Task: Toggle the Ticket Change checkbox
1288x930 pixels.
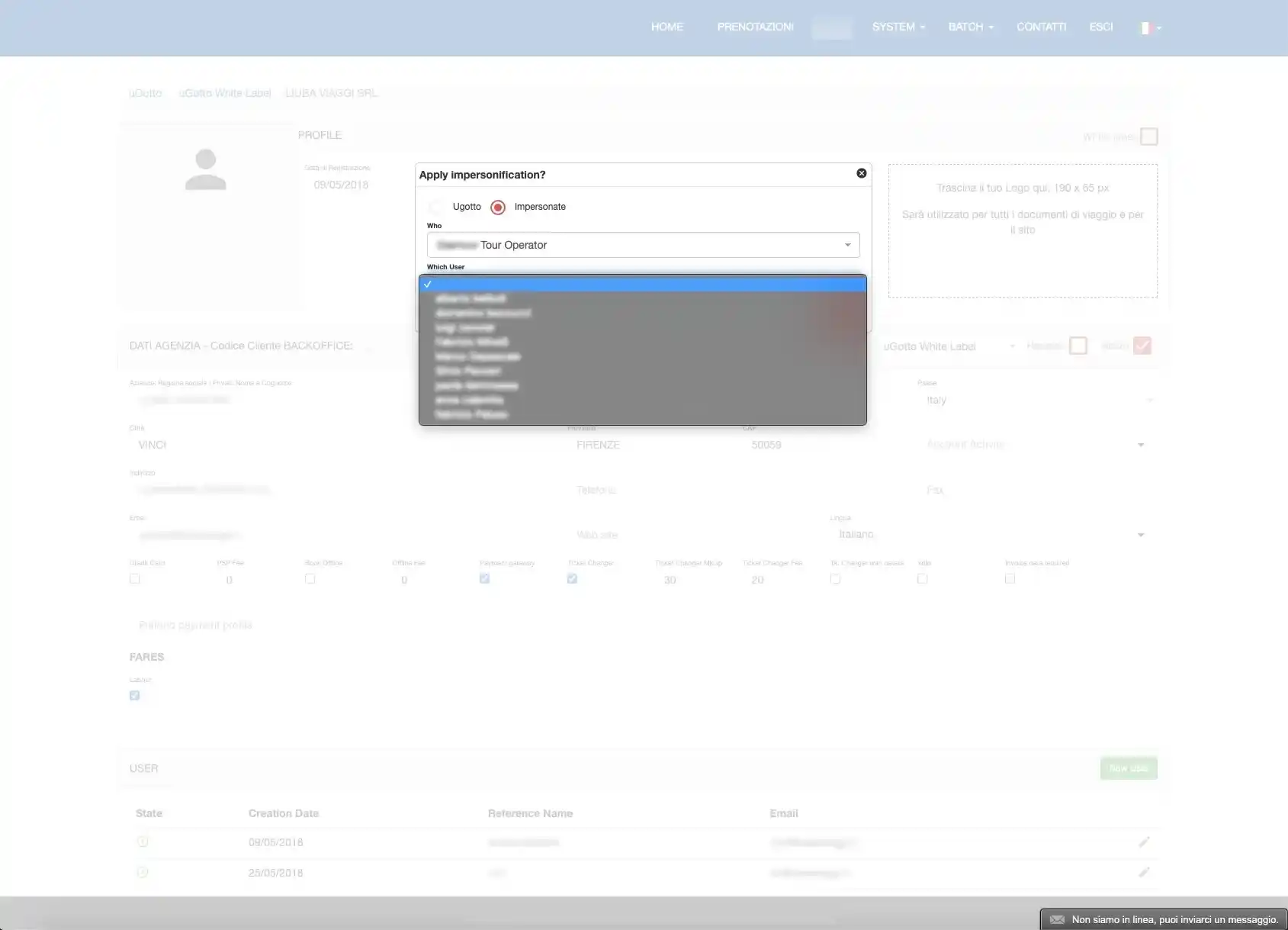Action: click(x=572, y=579)
